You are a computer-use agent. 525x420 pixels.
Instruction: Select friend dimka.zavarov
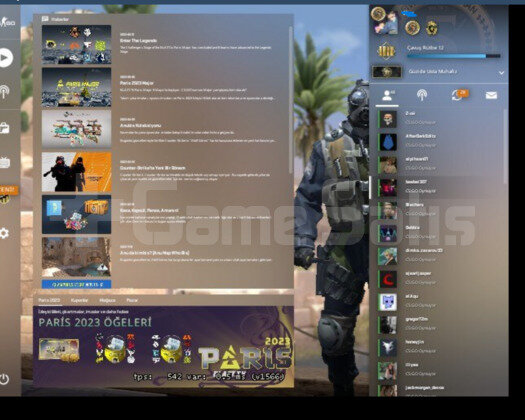440,256
